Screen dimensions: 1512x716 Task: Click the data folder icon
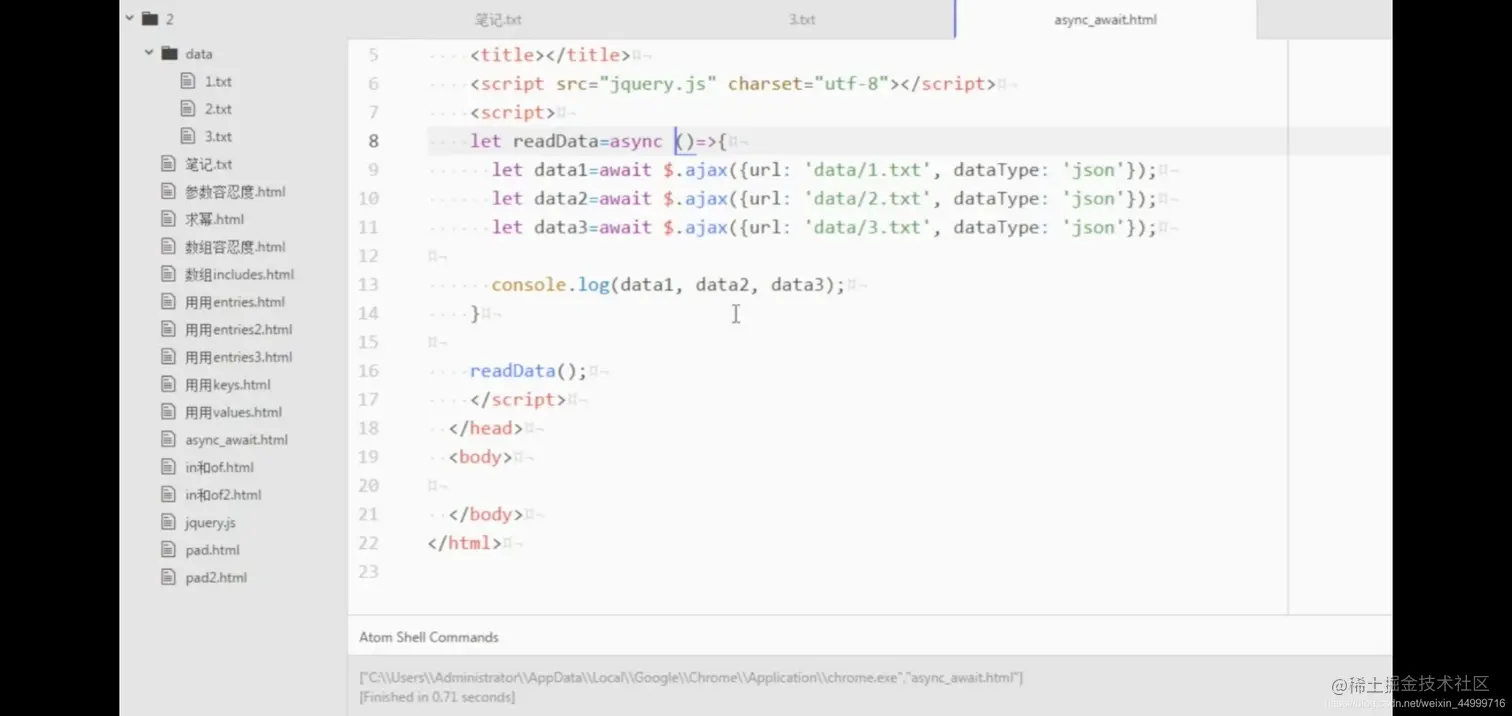pos(169,53)
